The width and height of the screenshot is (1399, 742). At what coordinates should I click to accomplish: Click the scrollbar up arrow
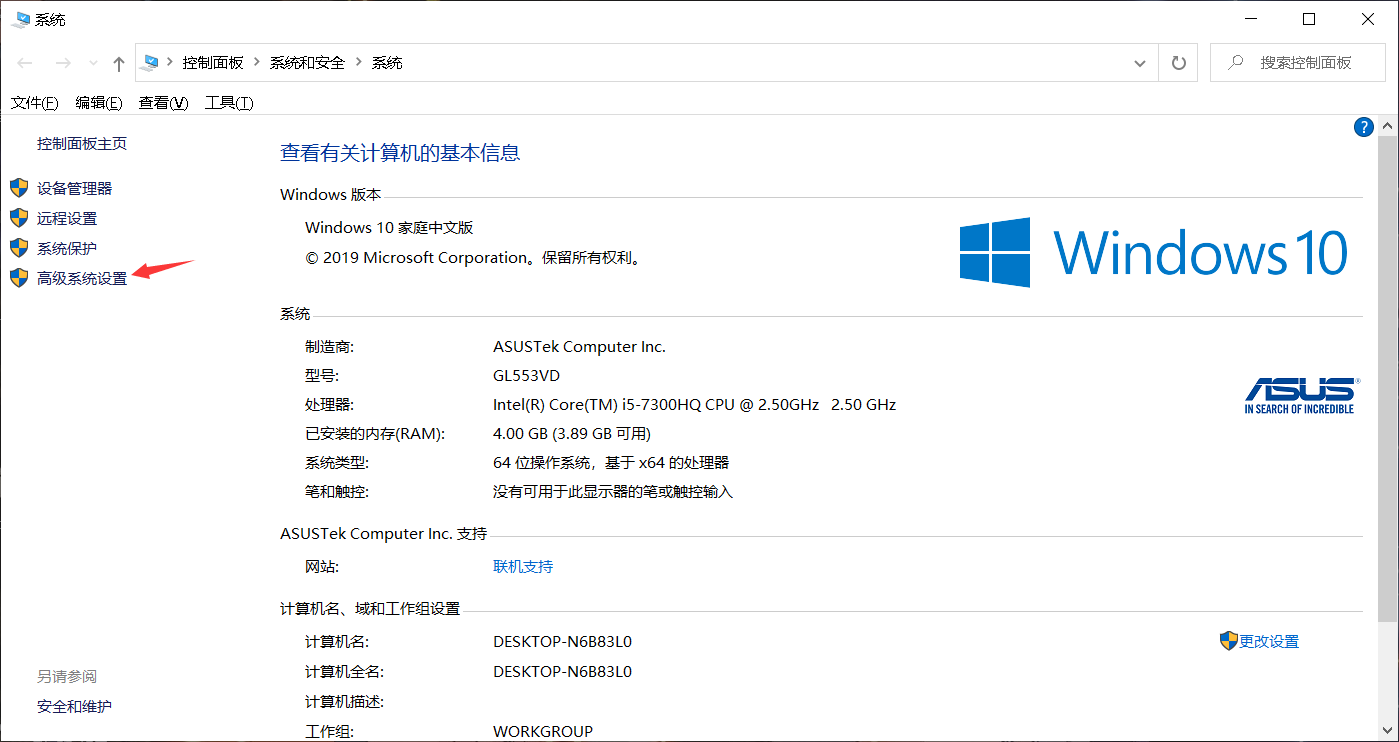[1388, 126]
